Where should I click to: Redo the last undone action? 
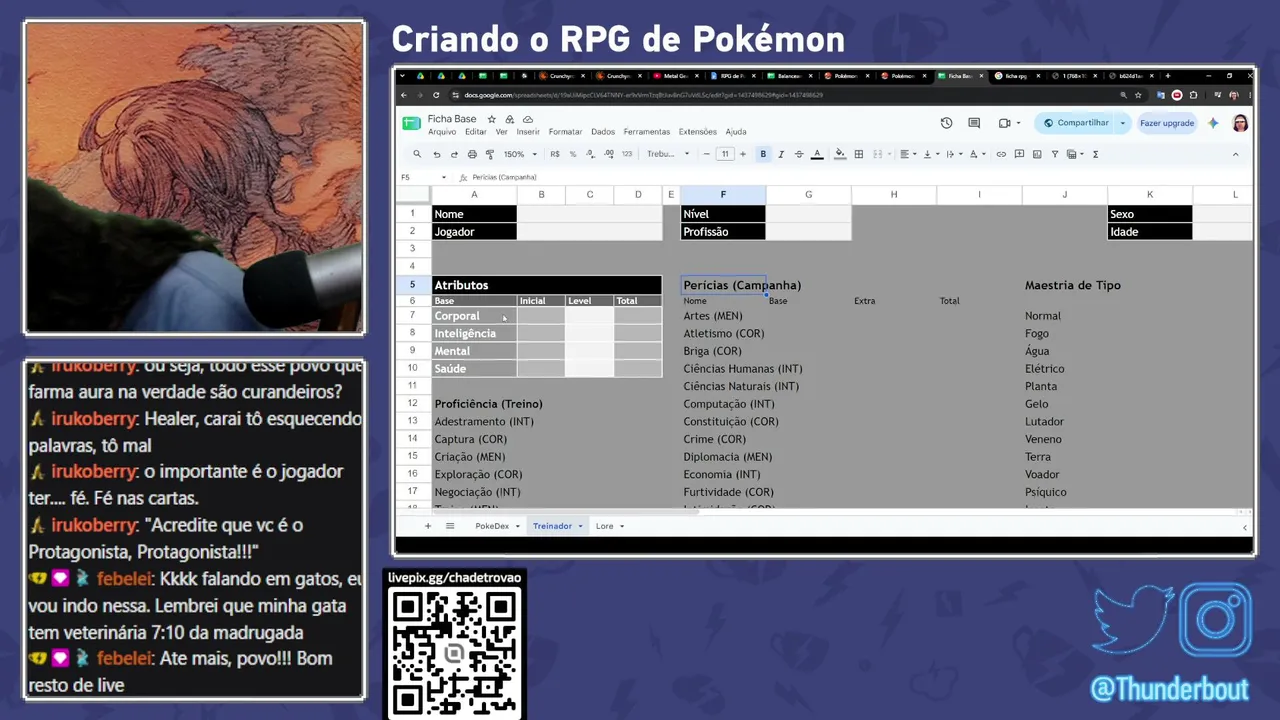click(x=454, y=154)
